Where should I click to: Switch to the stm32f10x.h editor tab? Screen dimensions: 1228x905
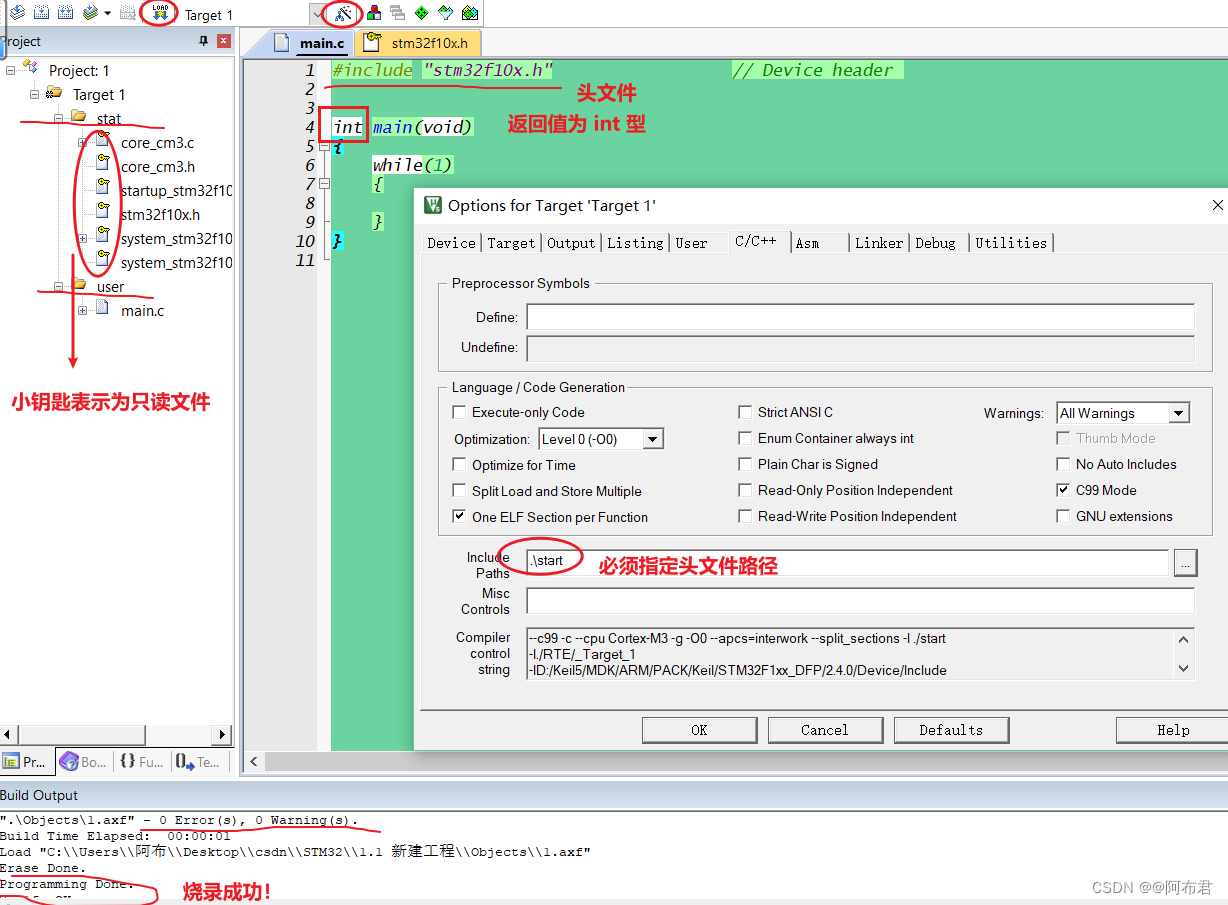tap(417, 43)
